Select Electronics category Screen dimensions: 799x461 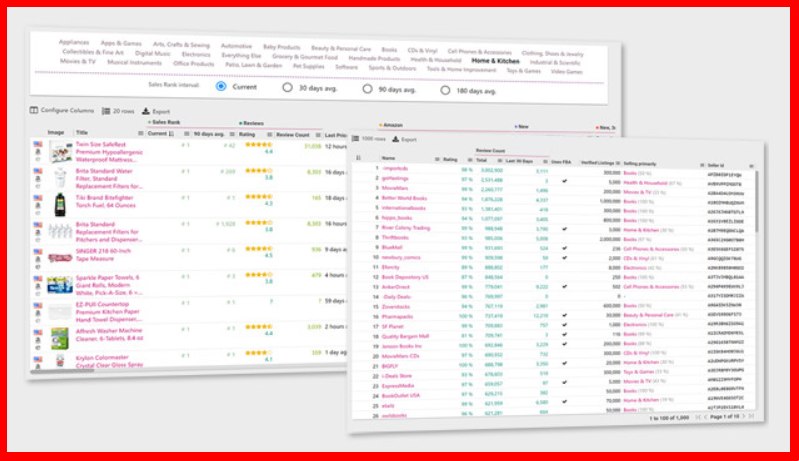pyautogui.click(x=196, y=55)
